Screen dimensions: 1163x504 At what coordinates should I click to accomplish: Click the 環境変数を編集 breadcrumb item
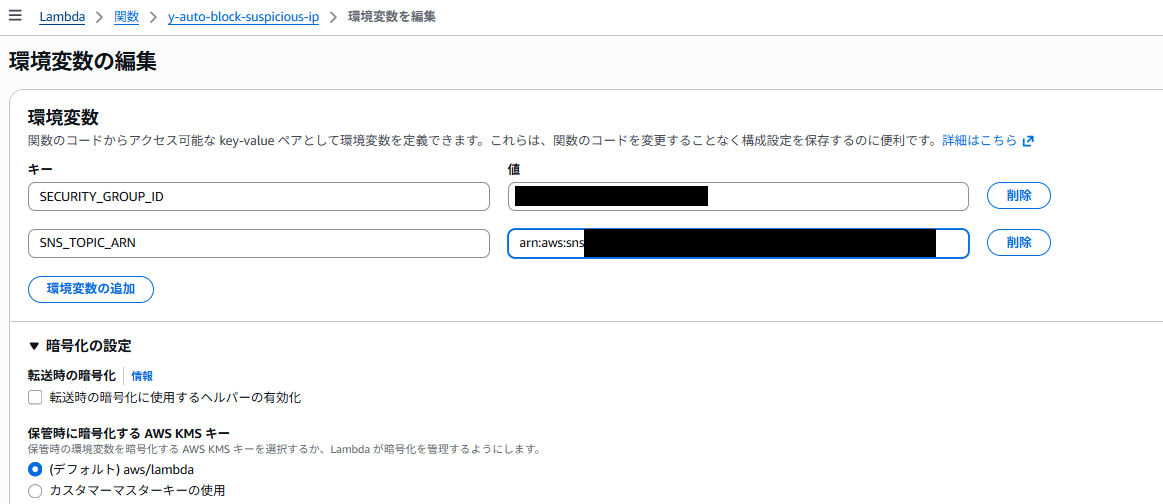coord(391,17)
